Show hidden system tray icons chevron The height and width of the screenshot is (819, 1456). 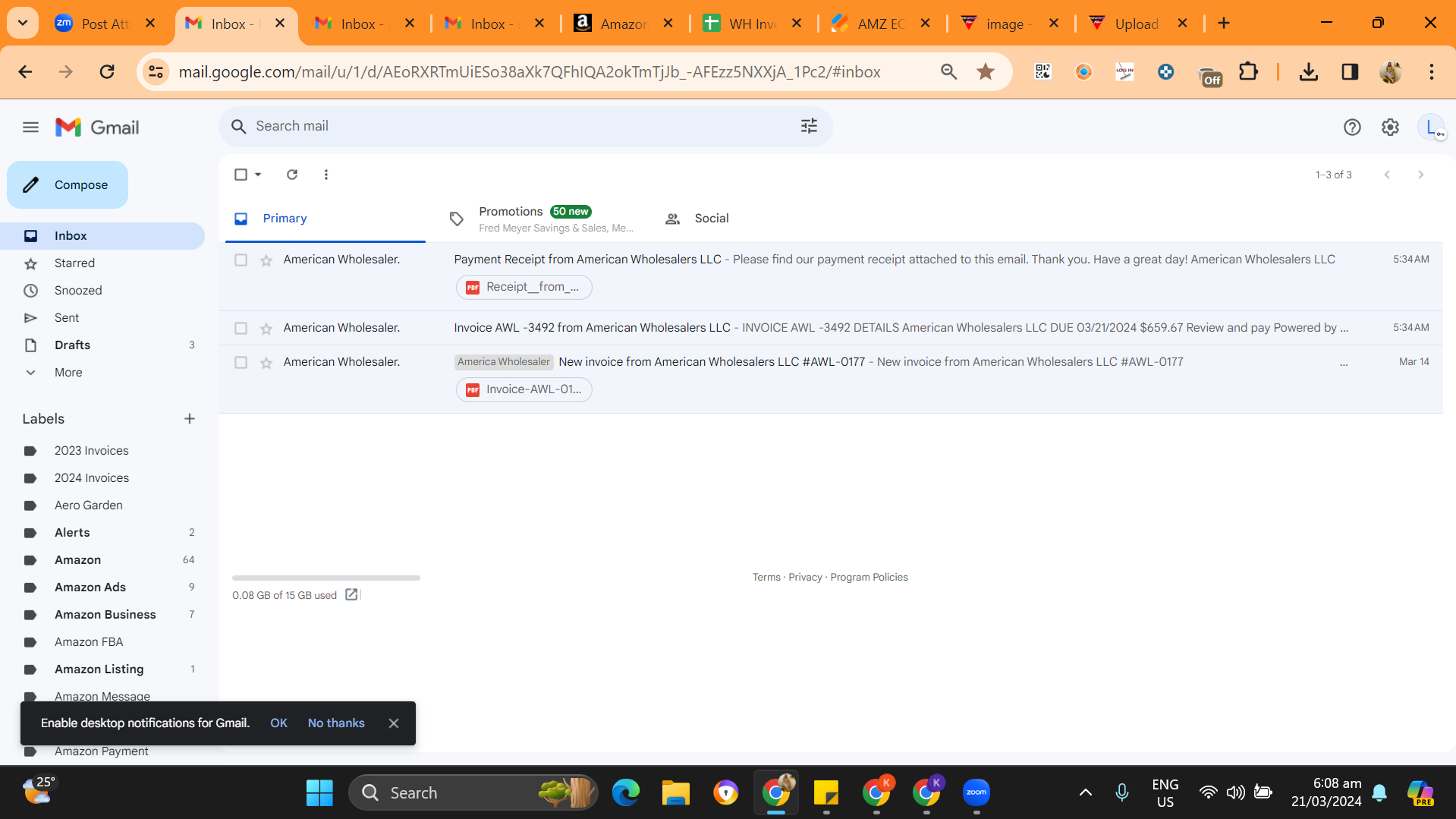pyautogui.click(x=1085, y=793)
